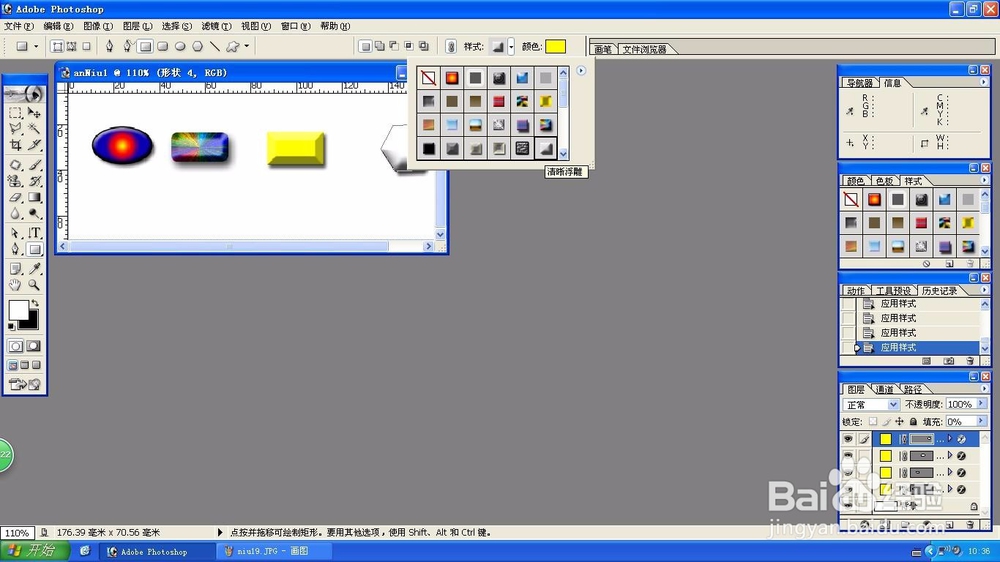Open the 样式 style picker dropdown arrow
This screenshot has height=562, width=1000.
click(511, 47)
